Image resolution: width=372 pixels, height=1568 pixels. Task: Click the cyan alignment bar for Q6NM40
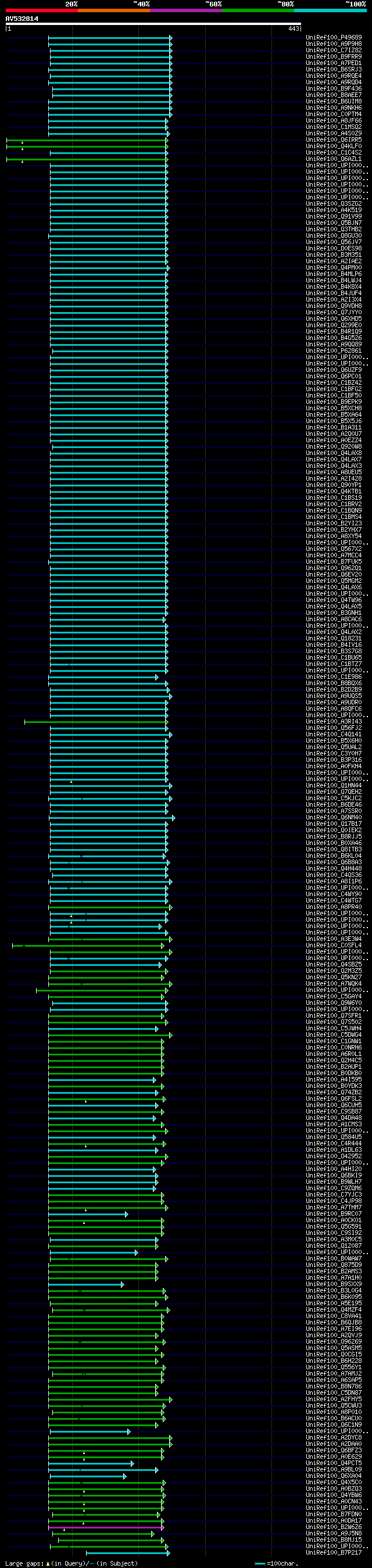point(112,818)
